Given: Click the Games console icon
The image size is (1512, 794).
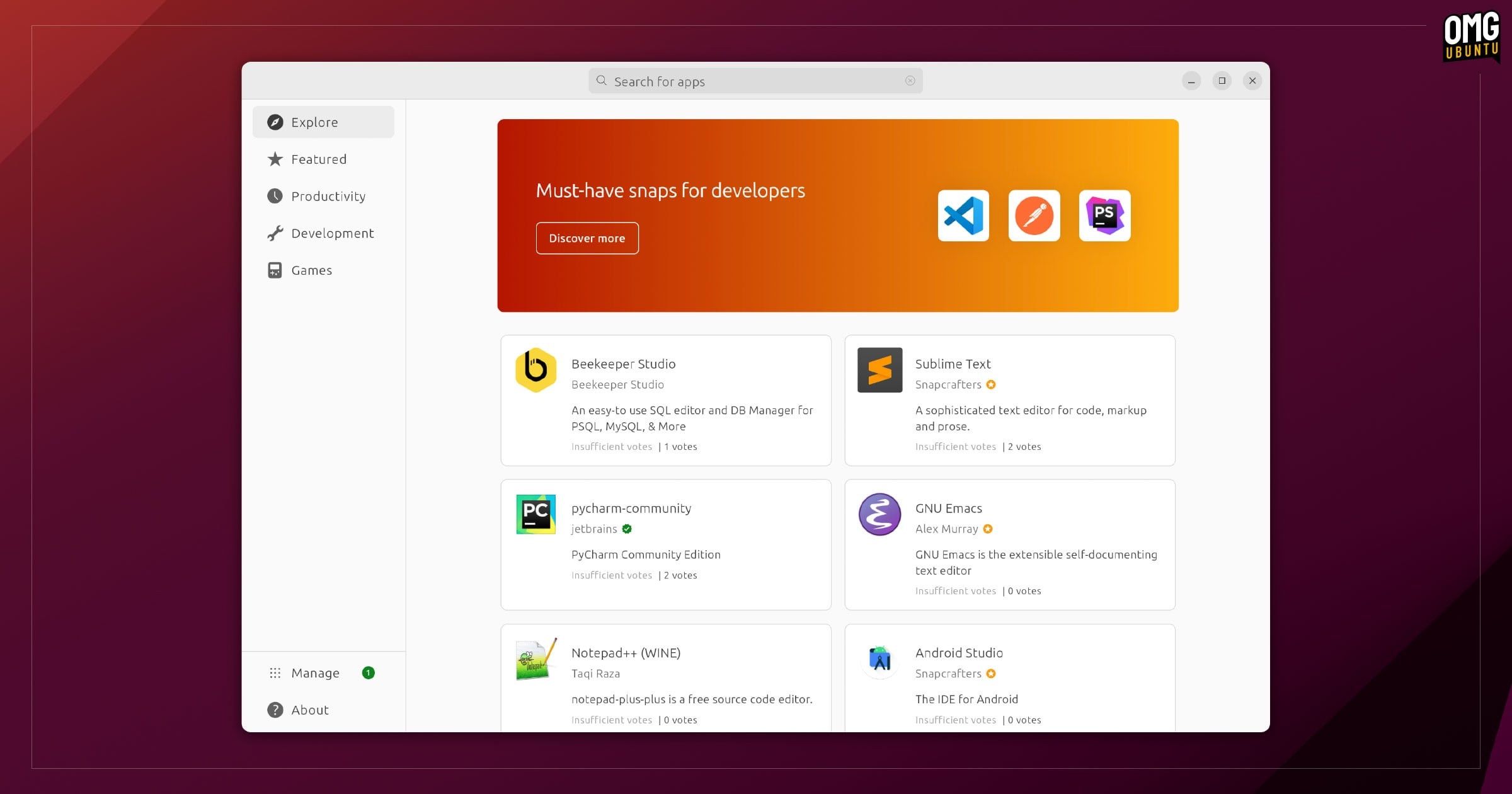Looking at the screenshot, I should (275, 270).
